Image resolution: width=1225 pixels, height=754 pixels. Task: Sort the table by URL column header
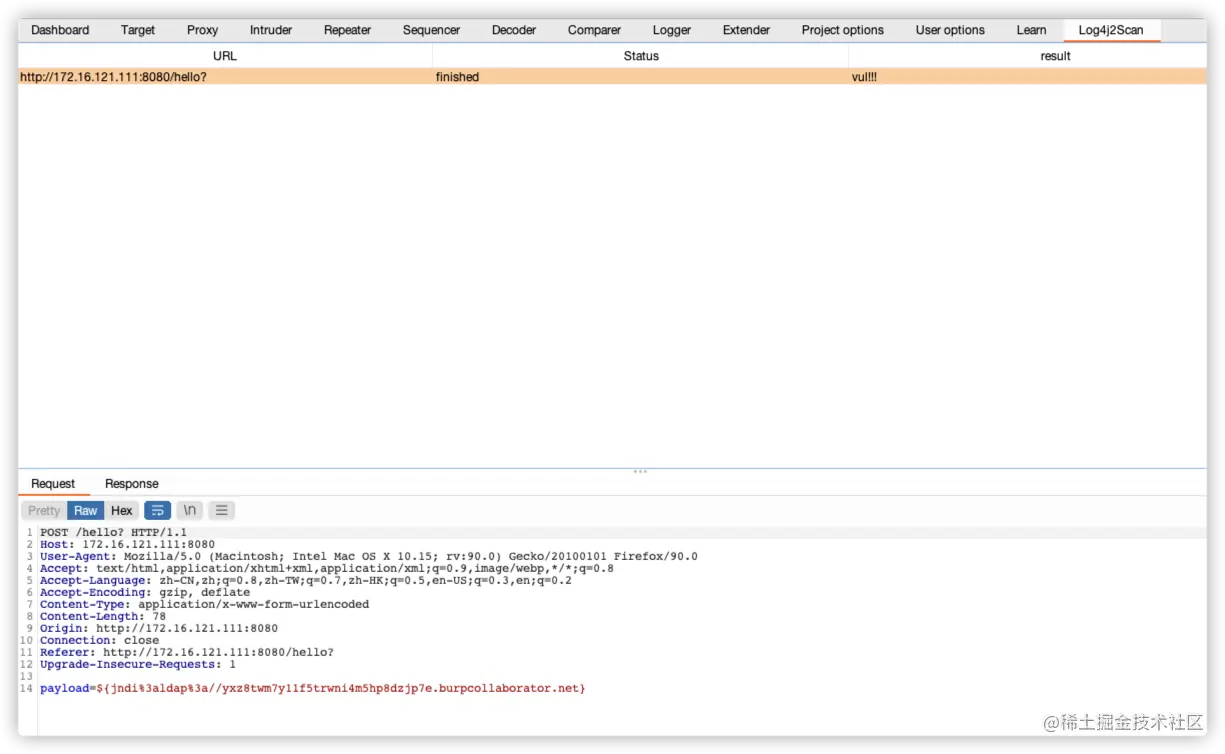(x=225, y=56)
